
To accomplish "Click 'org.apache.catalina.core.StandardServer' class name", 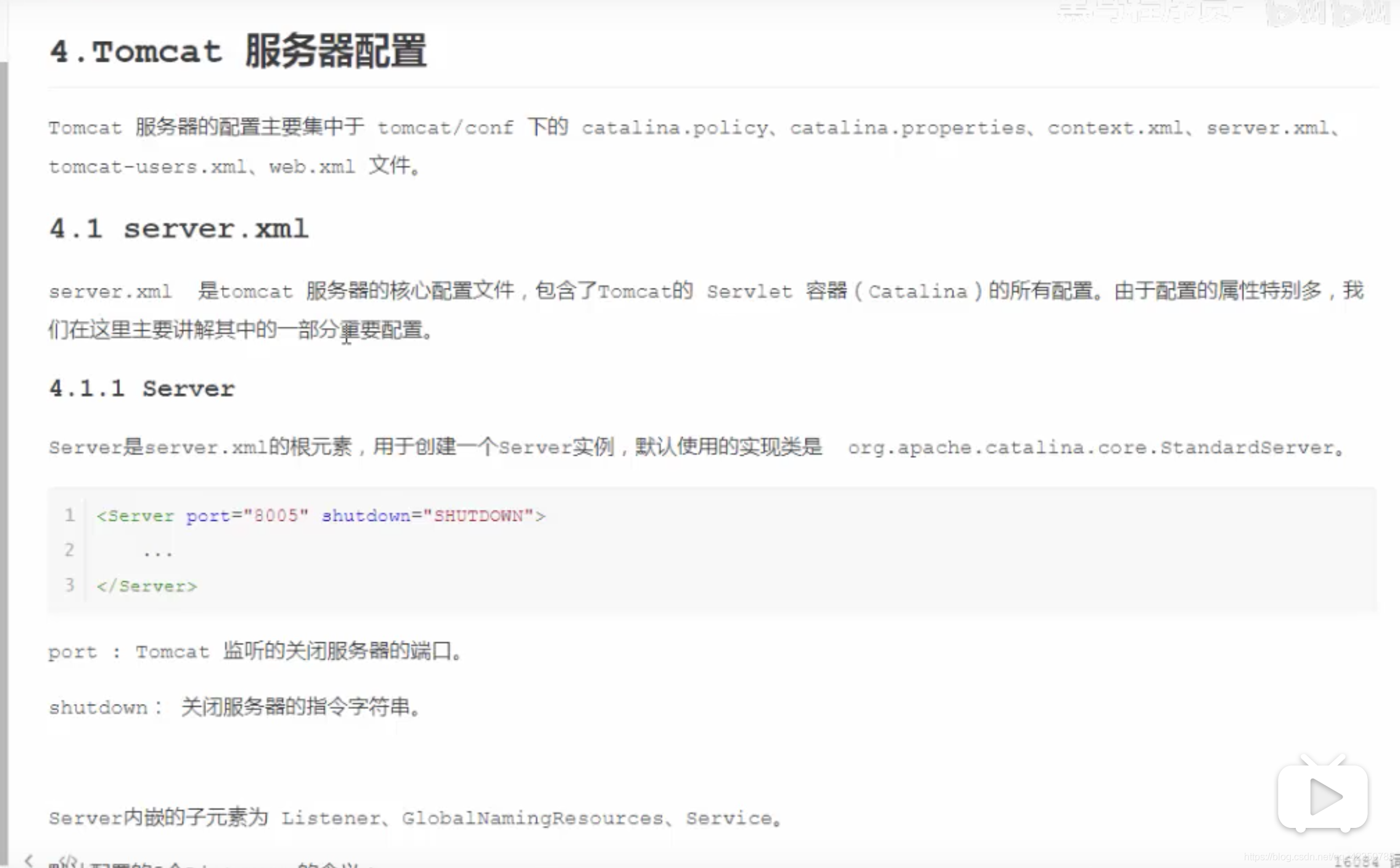I will (1090, 447).
